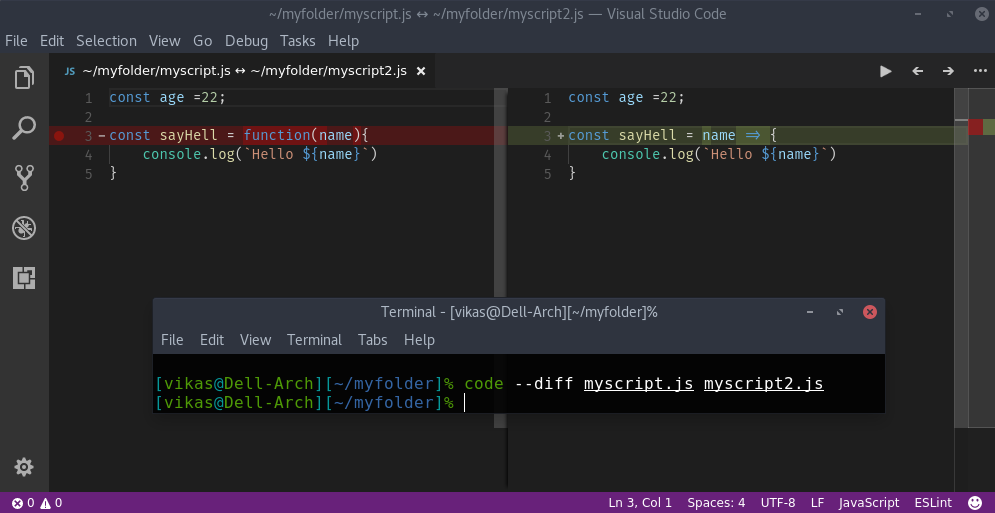This screenshot has width=995, height=513.
Task: Click the ESLint status item
Action: click(x=933, y=503)
